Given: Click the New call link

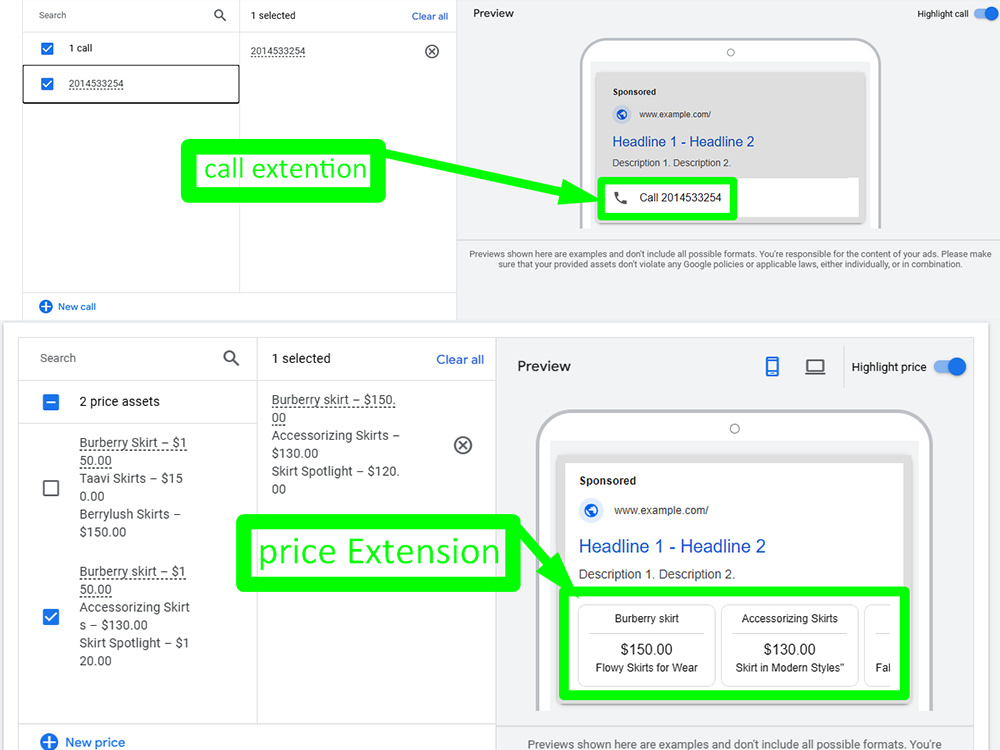Looking at the screenshot, I should (x=77, y=307).
